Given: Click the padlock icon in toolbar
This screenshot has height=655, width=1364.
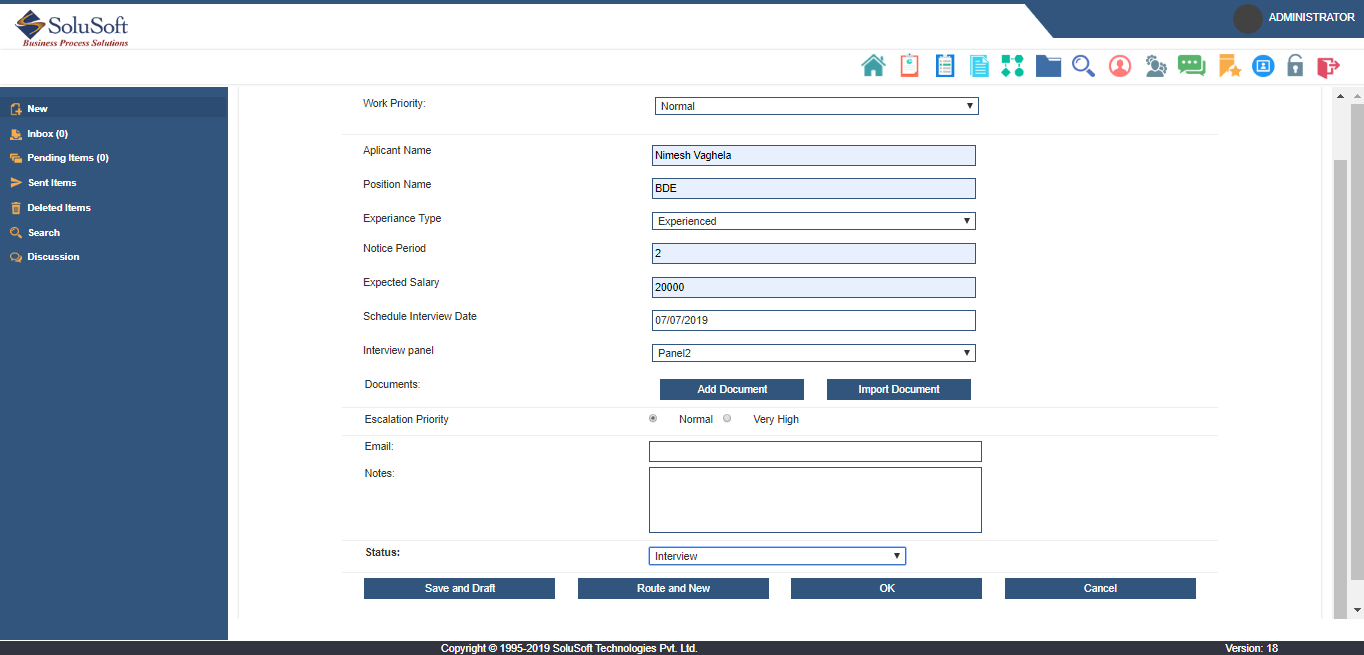Looking at the screenshot, I should 1295,66.
